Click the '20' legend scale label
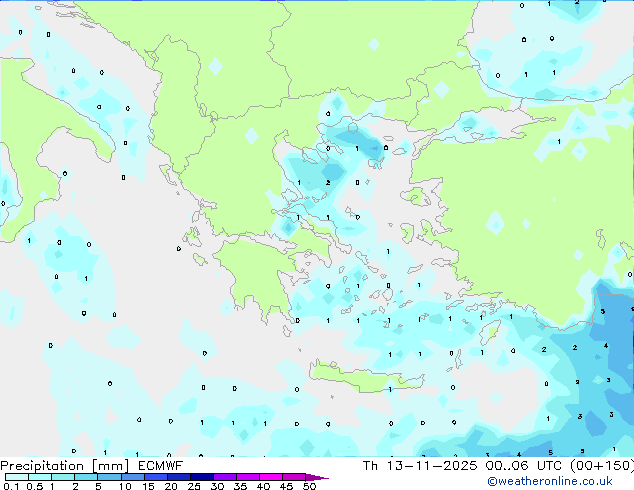The image size is (634, 490). click(171, 486)
